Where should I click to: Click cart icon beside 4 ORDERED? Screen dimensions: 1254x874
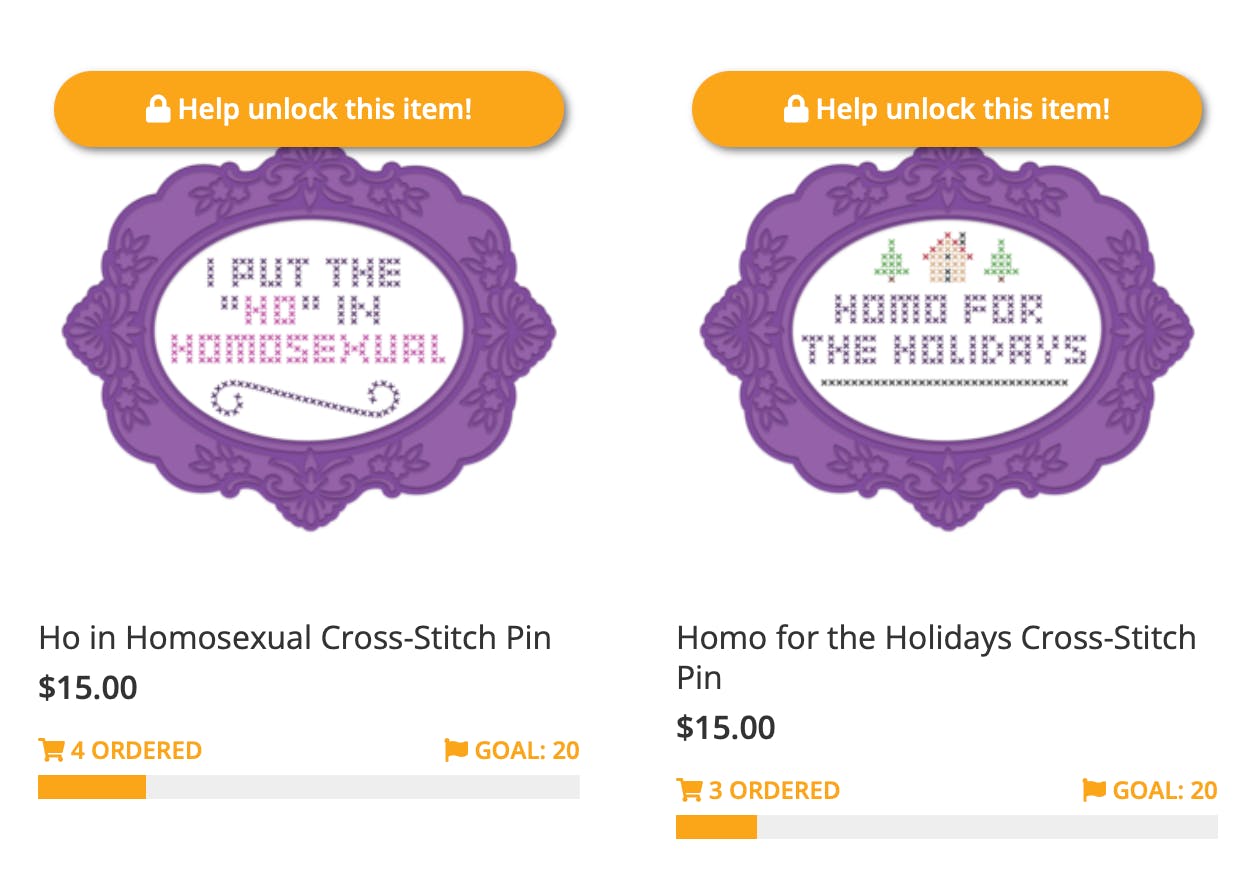[x=50, y=750]
